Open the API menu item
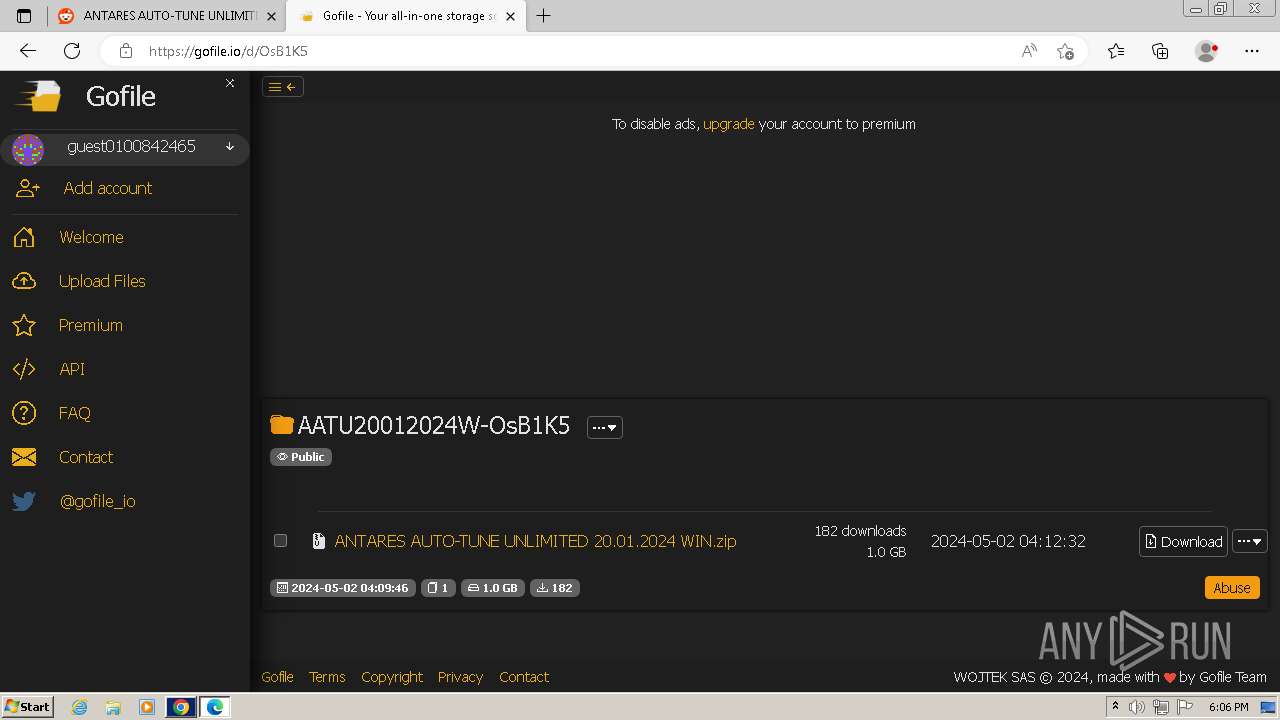The height and width of the screenshot is (720, 1280). pos(72,369)
